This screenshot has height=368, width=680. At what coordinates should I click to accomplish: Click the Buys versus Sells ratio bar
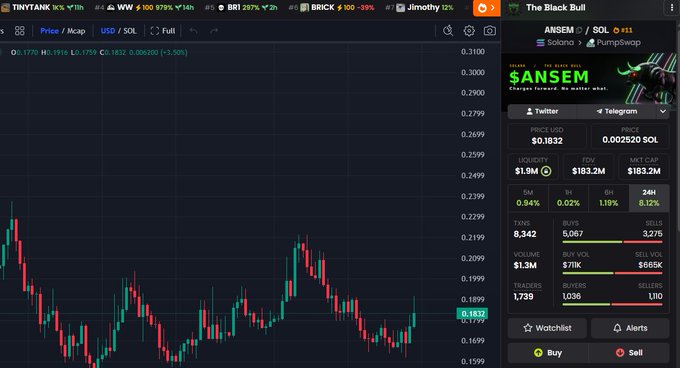point(612,242)
